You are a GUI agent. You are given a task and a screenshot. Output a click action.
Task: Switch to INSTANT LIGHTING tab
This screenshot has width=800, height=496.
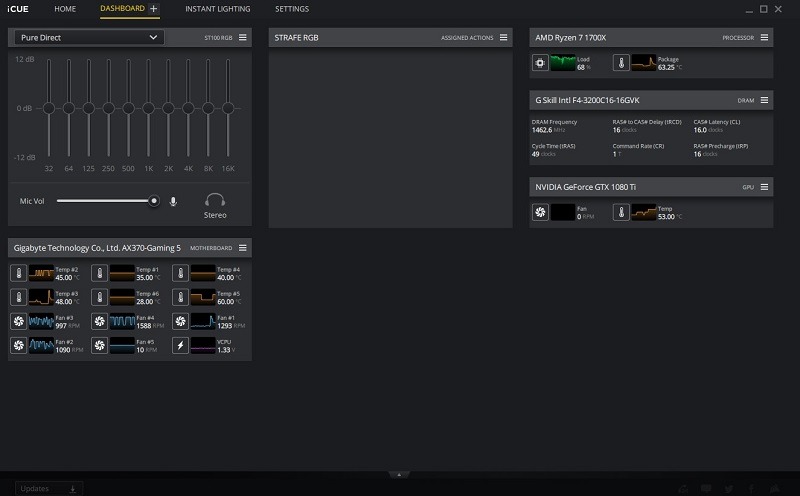tap(217, 9)
